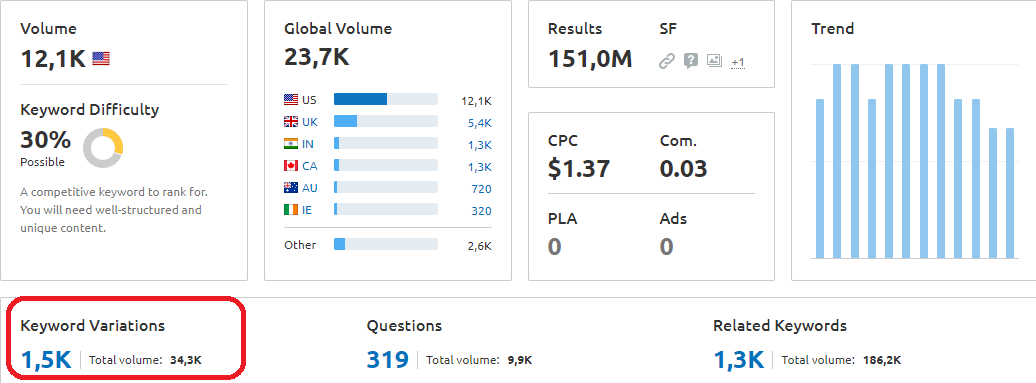Click the US volume bar in Global Volume
Viewport: 1036px width, 383px height.
[386, 99]
